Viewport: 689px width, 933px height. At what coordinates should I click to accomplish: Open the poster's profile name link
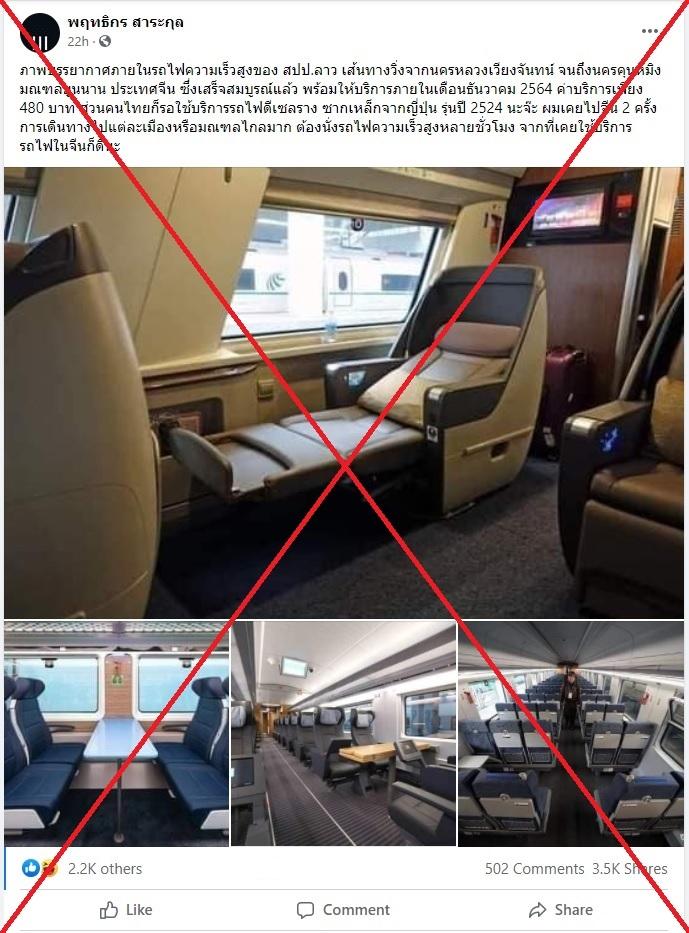point(126,23)
